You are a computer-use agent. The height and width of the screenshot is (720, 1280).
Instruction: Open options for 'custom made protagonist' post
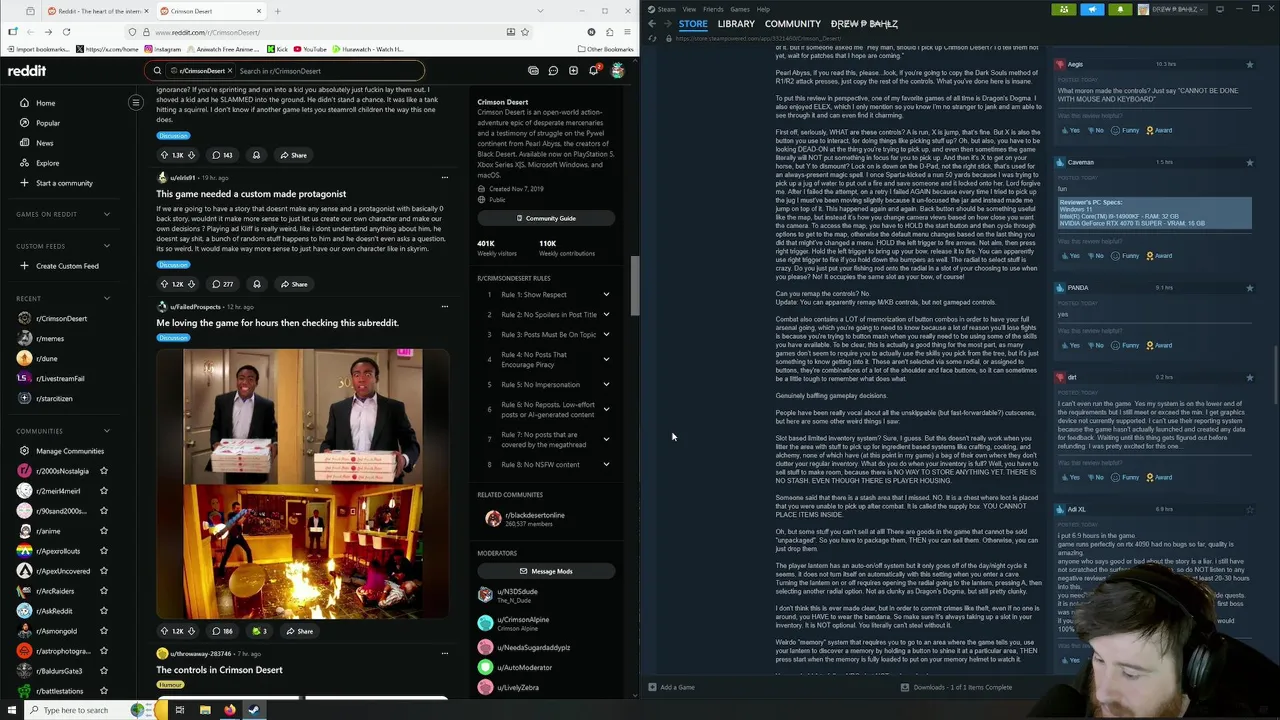[x=444, y=178]
